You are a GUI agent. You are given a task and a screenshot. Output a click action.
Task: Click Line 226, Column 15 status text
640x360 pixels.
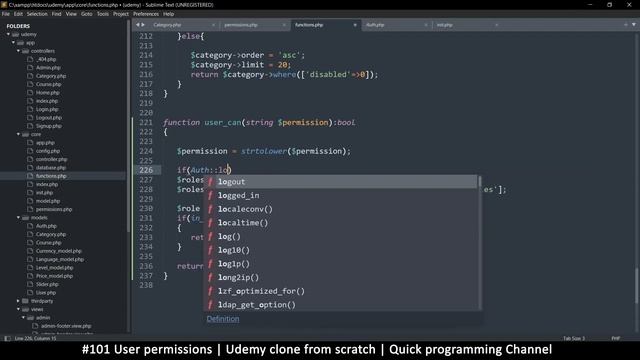(x=36, y=338)
